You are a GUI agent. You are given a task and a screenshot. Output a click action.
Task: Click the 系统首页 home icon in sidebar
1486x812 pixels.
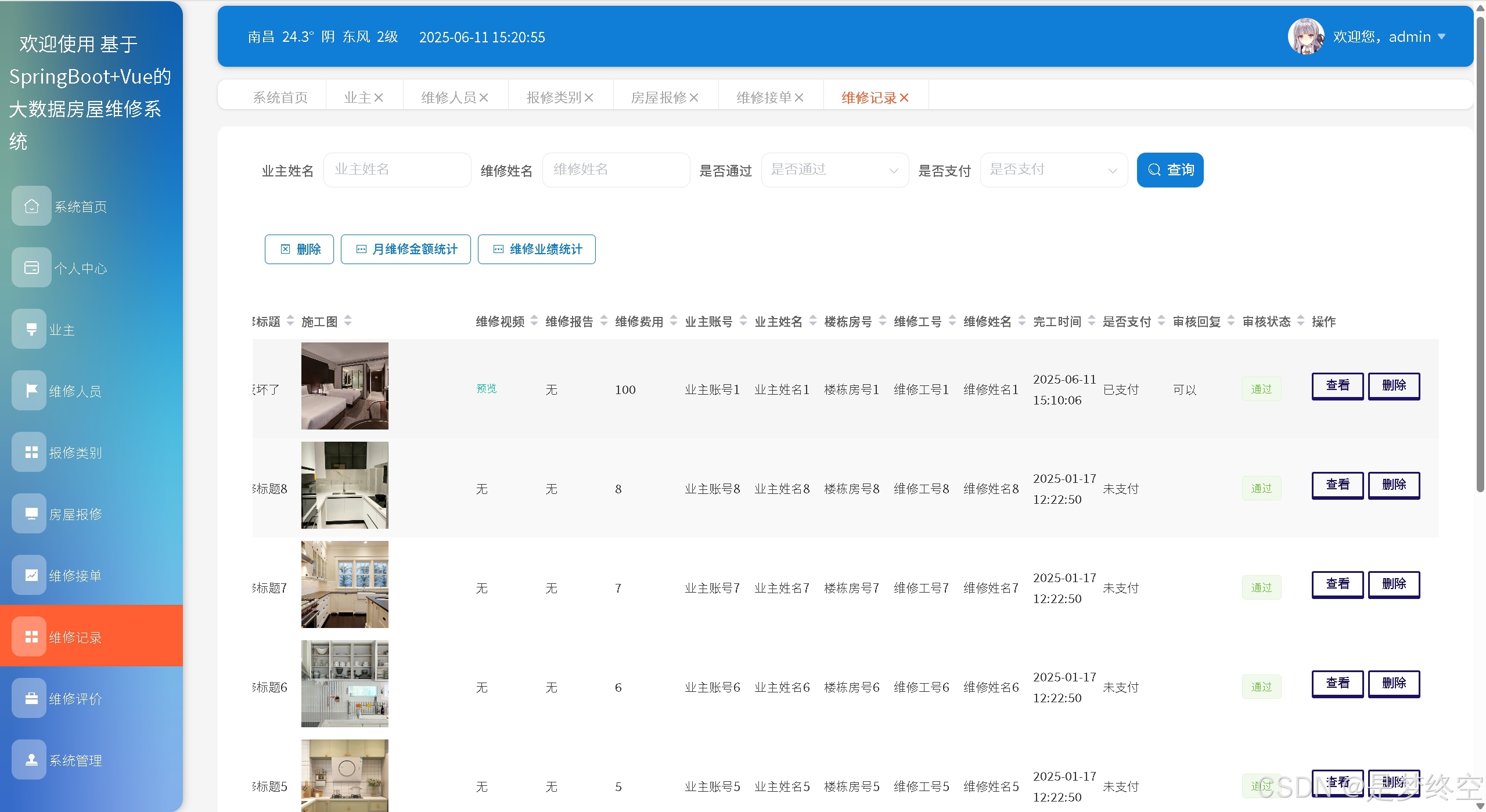click(31, 206)
